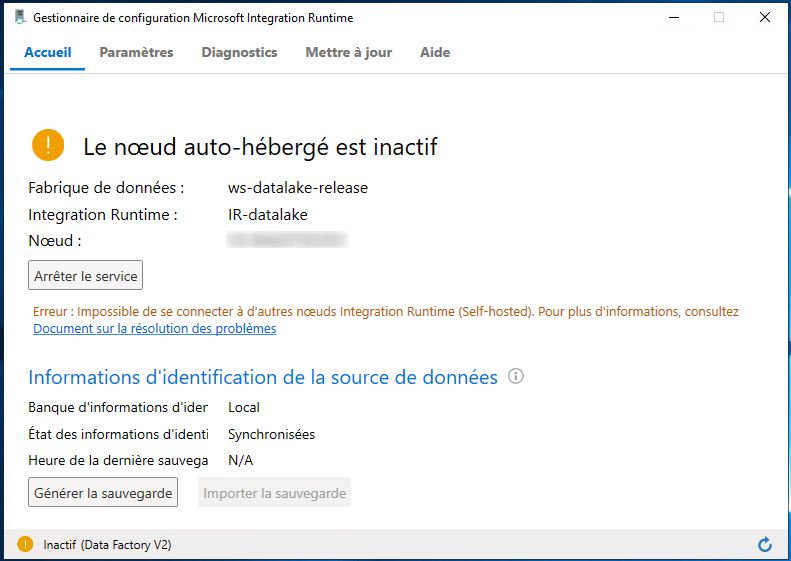Viewport: 791px width, 561px height.
Task: Select the ws-datalake-release data factory name
Action: (x=298, y=188)
